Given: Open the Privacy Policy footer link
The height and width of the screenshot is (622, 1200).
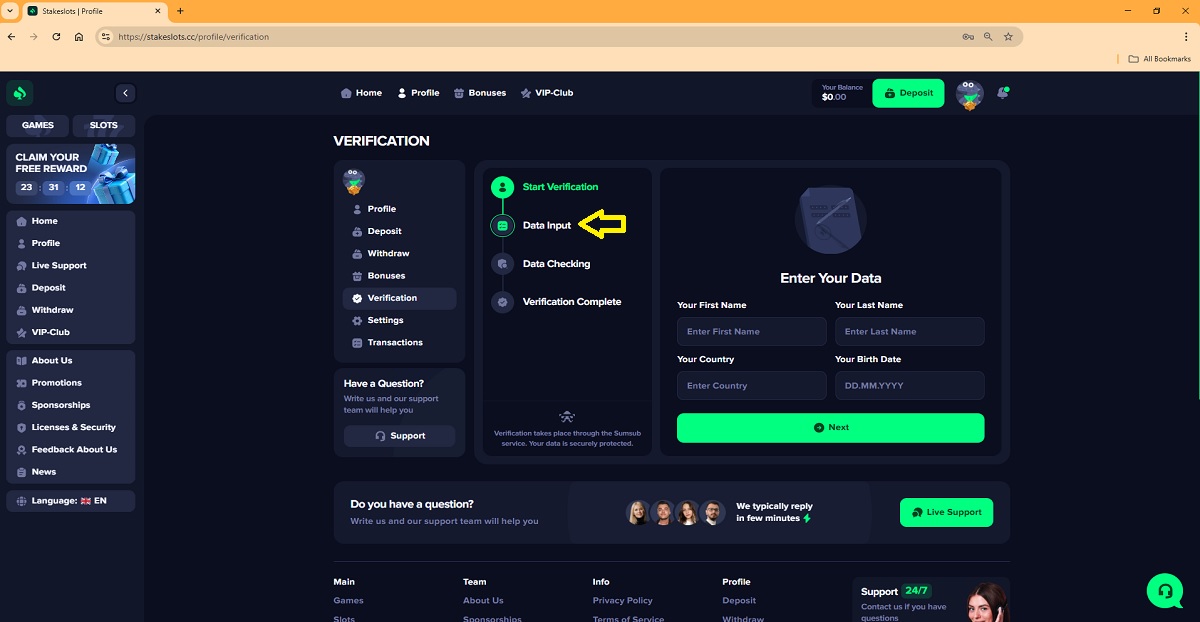Looking at the screenshot, I should [x=622, y=600].
